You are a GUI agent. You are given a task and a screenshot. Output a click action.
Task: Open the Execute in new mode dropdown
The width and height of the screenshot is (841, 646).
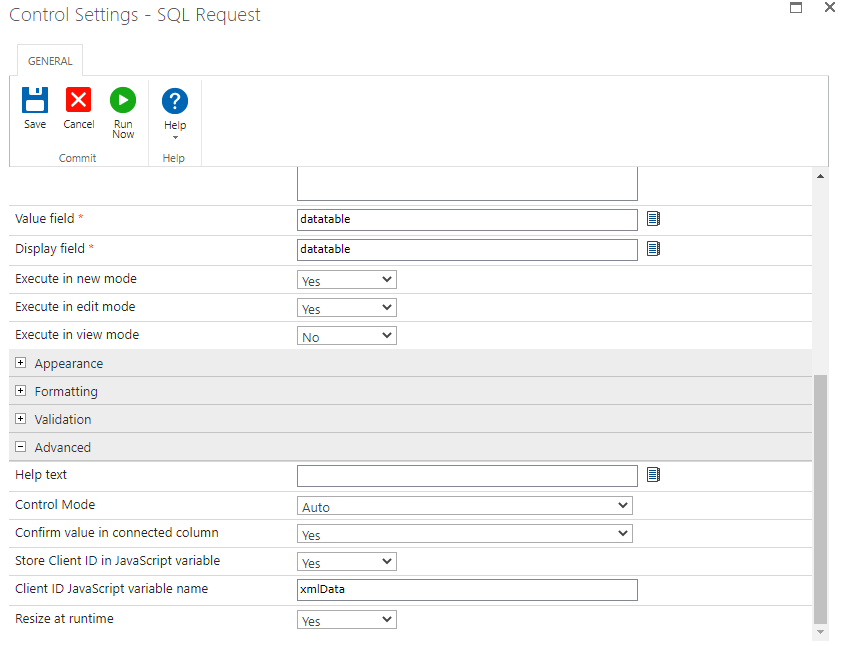(346, 280)
